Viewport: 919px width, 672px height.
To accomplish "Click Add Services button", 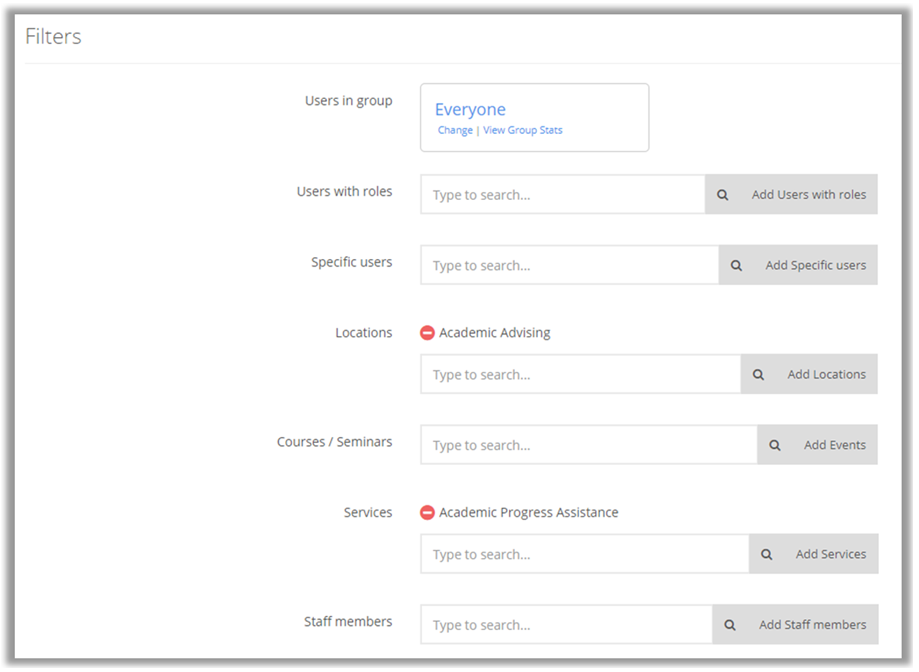I will click(x=814, y=554).
